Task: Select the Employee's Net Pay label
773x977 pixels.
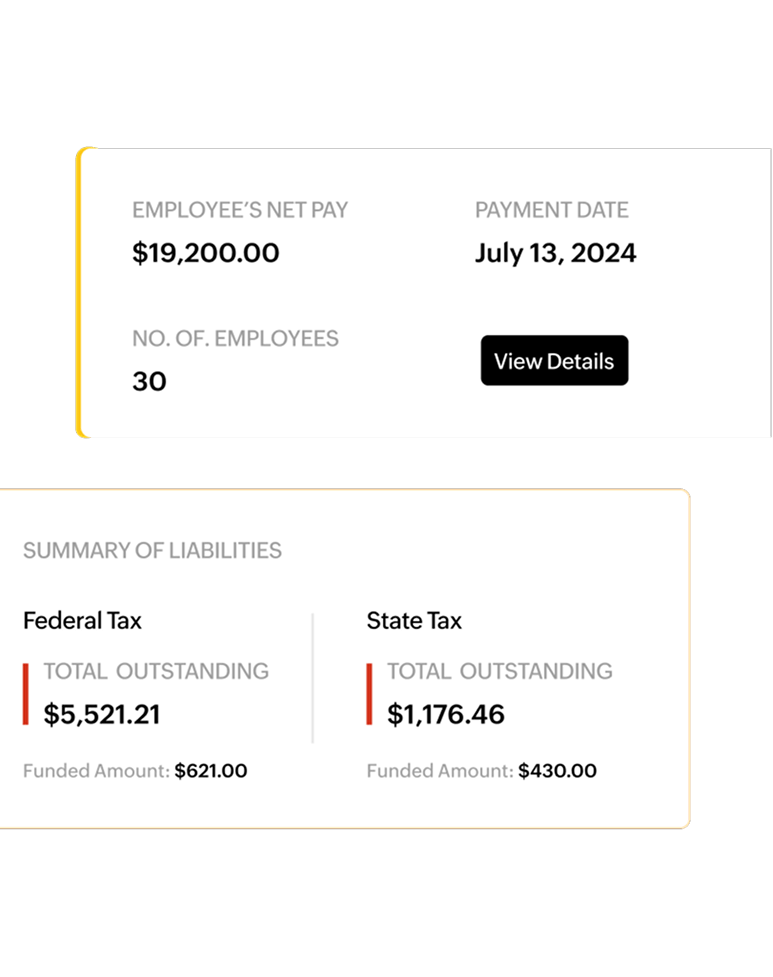Action: 240,210
